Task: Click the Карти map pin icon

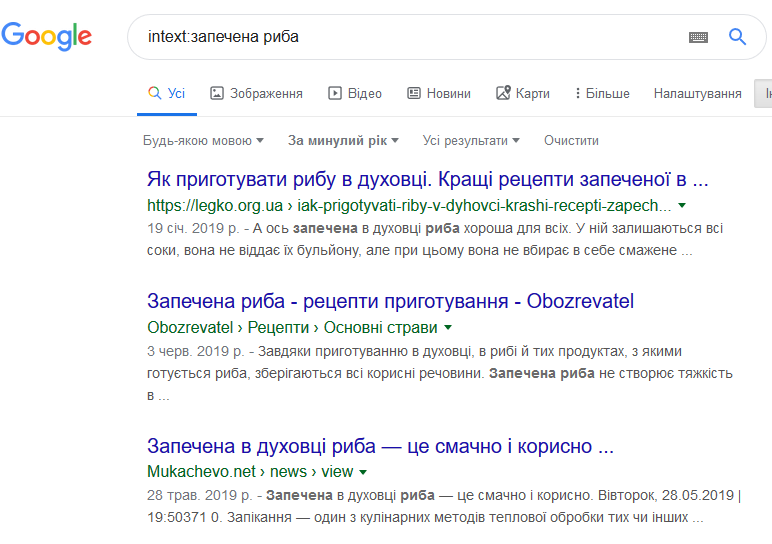Action: point(503,93)
